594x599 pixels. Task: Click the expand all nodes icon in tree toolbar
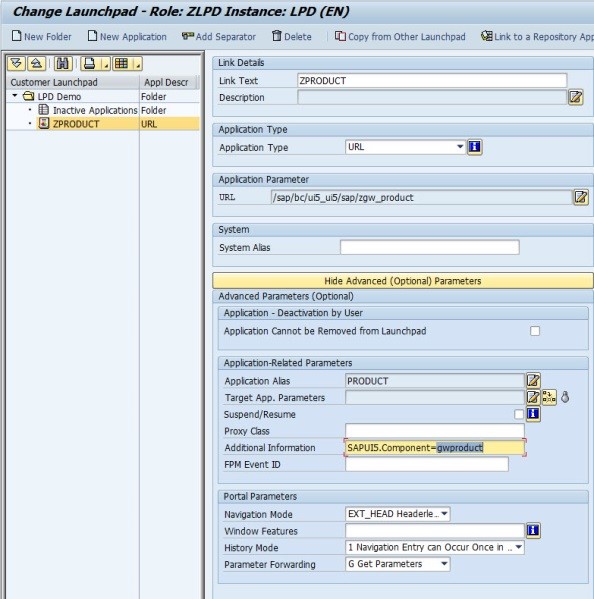(16, 63)
